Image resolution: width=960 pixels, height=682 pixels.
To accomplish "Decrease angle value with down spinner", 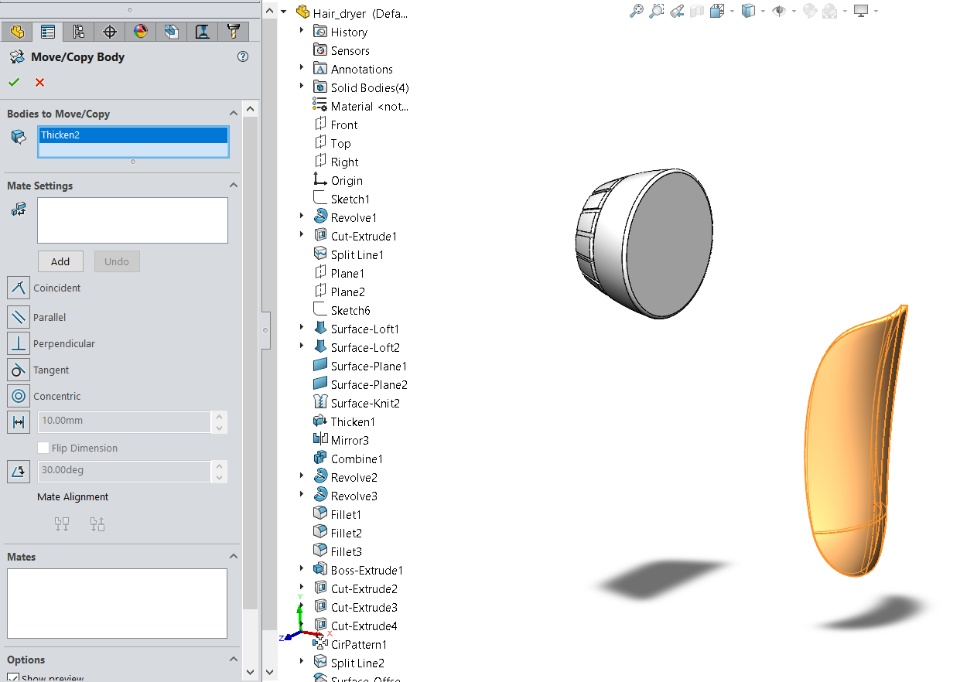I will (219, 476).
